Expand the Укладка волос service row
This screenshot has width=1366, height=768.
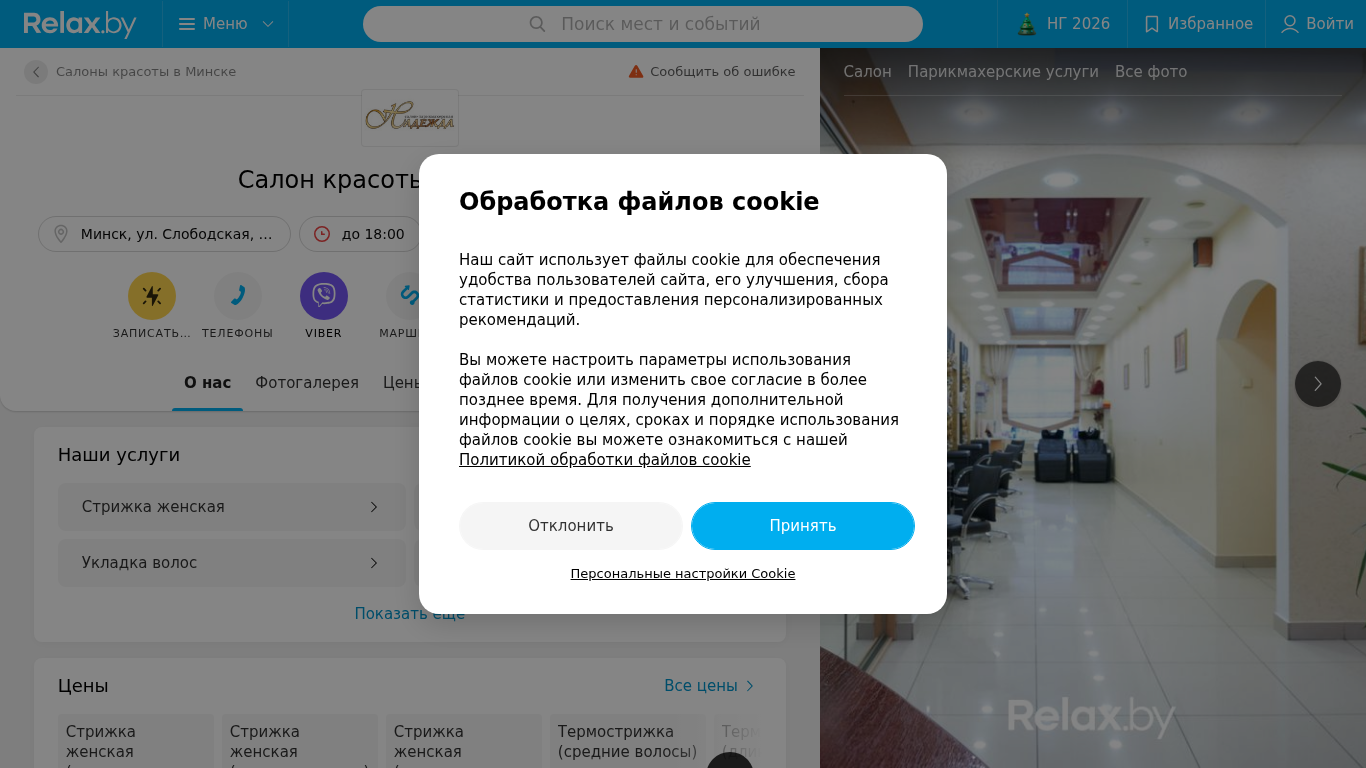[x=232, y=563]
